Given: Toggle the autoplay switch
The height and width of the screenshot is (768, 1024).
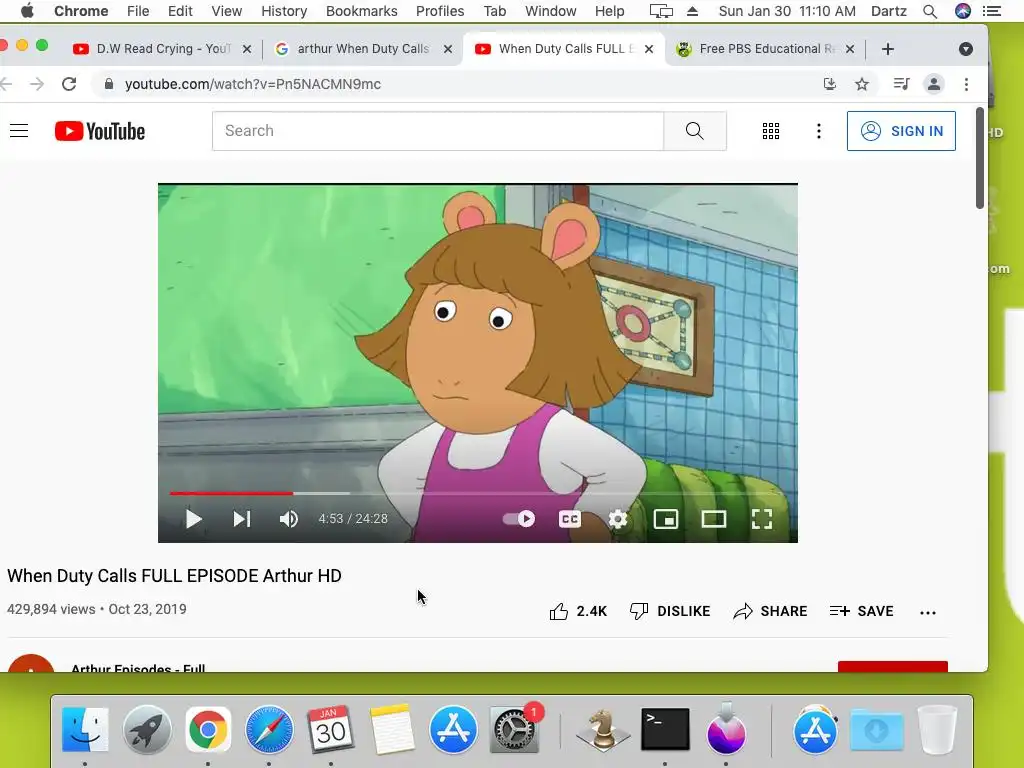Looking at the screenshot, I should click(x=519, y=519).
